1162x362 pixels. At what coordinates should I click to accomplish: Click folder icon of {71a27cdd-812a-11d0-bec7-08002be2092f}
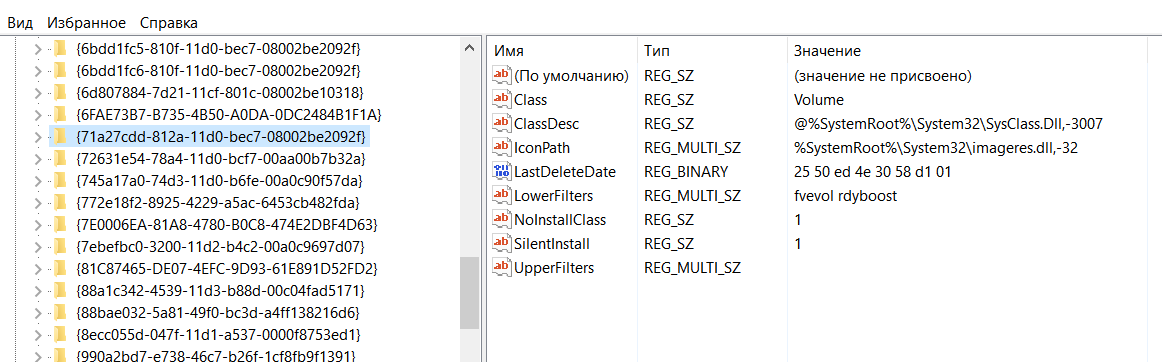tap(60, 136)
